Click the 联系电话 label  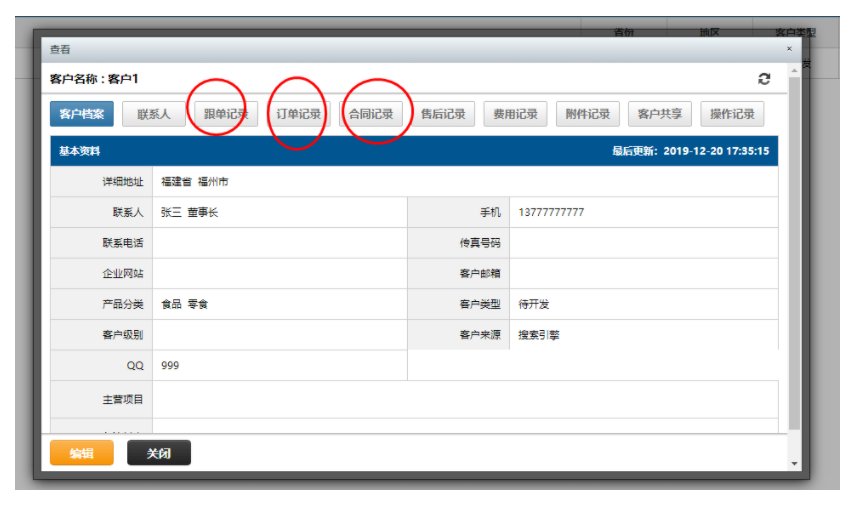[123, 242]
